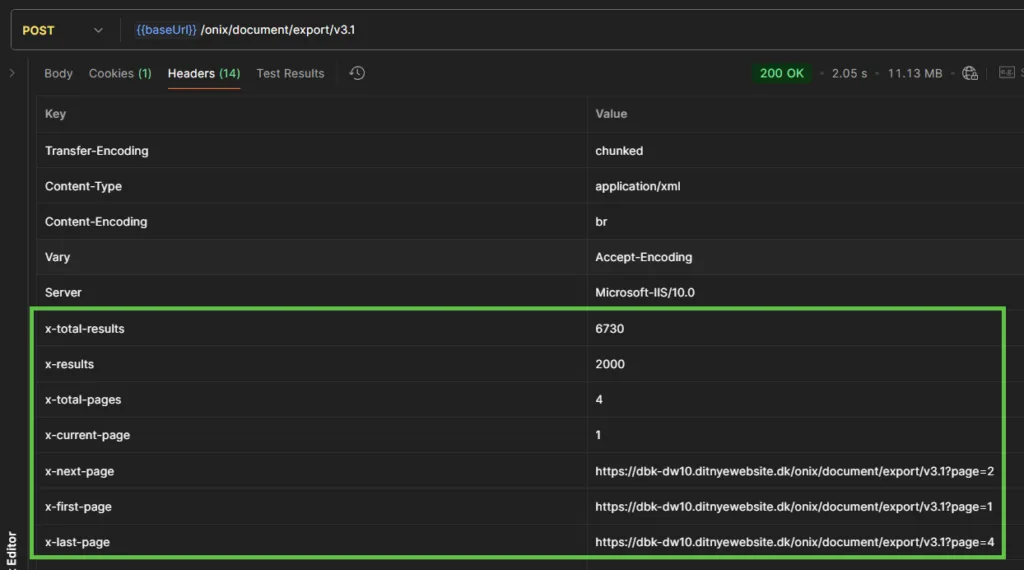Open the network globe lock icon
Image resolution: width=1024 pixels, height=570 pixels.
[x=970, y=73]
